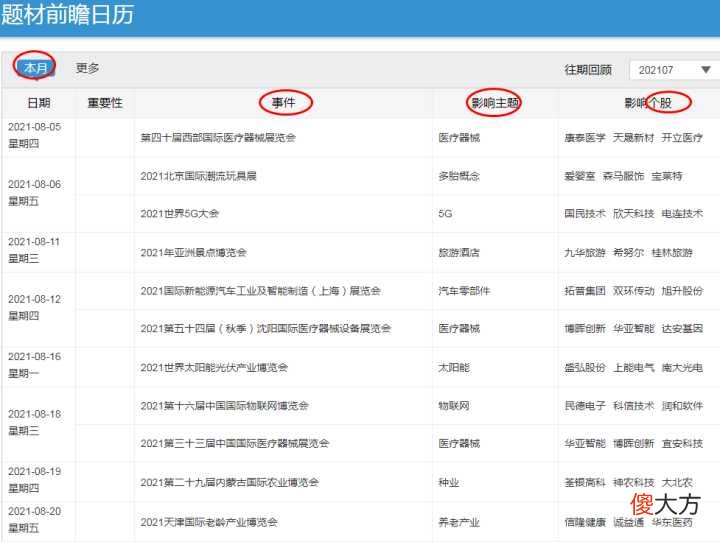The width and height of the screenshot is (720, 542).
Task: Open event 2021第十六届中国国际物联网博览会
Action: tap(224, 406)
